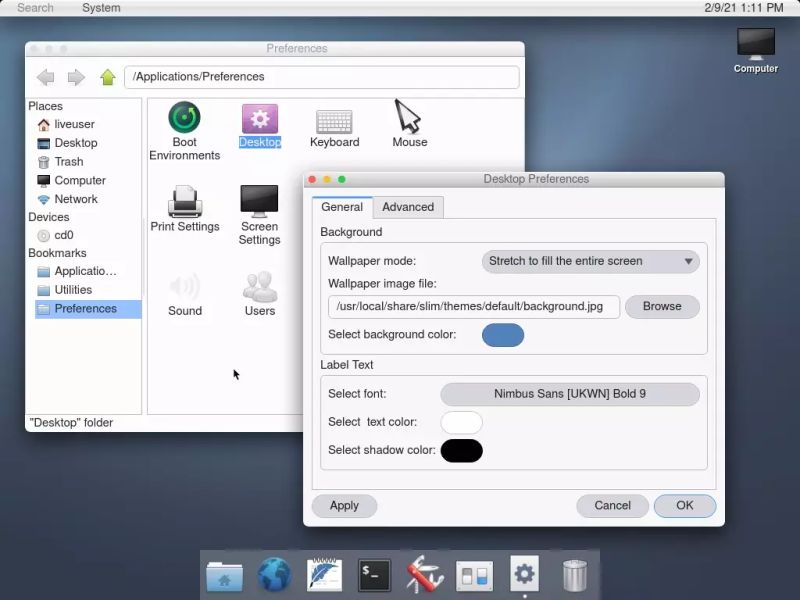Image resolution: width=800 pixels, height=600 pixels.
Task: Open the System menu
Action: coord(98,7)
